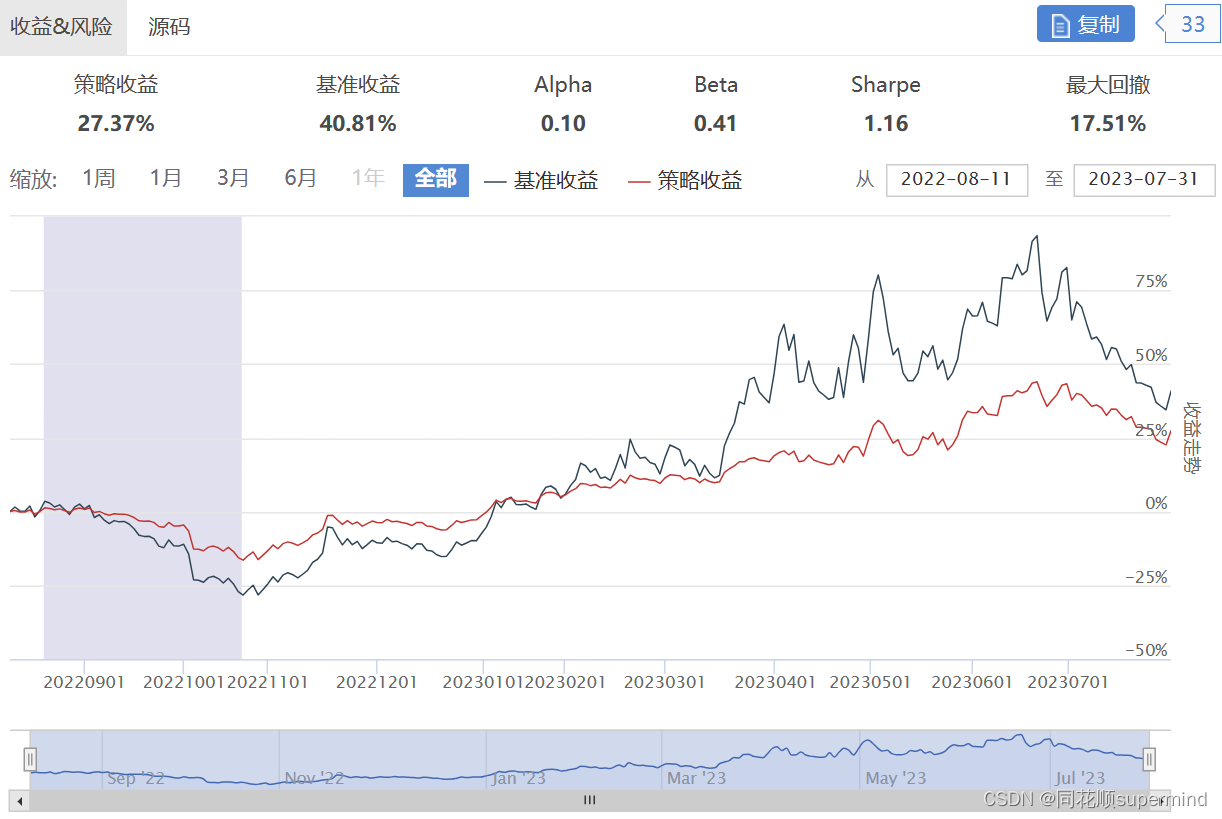Click the start date field 2022-08-11

coord(957,180)
